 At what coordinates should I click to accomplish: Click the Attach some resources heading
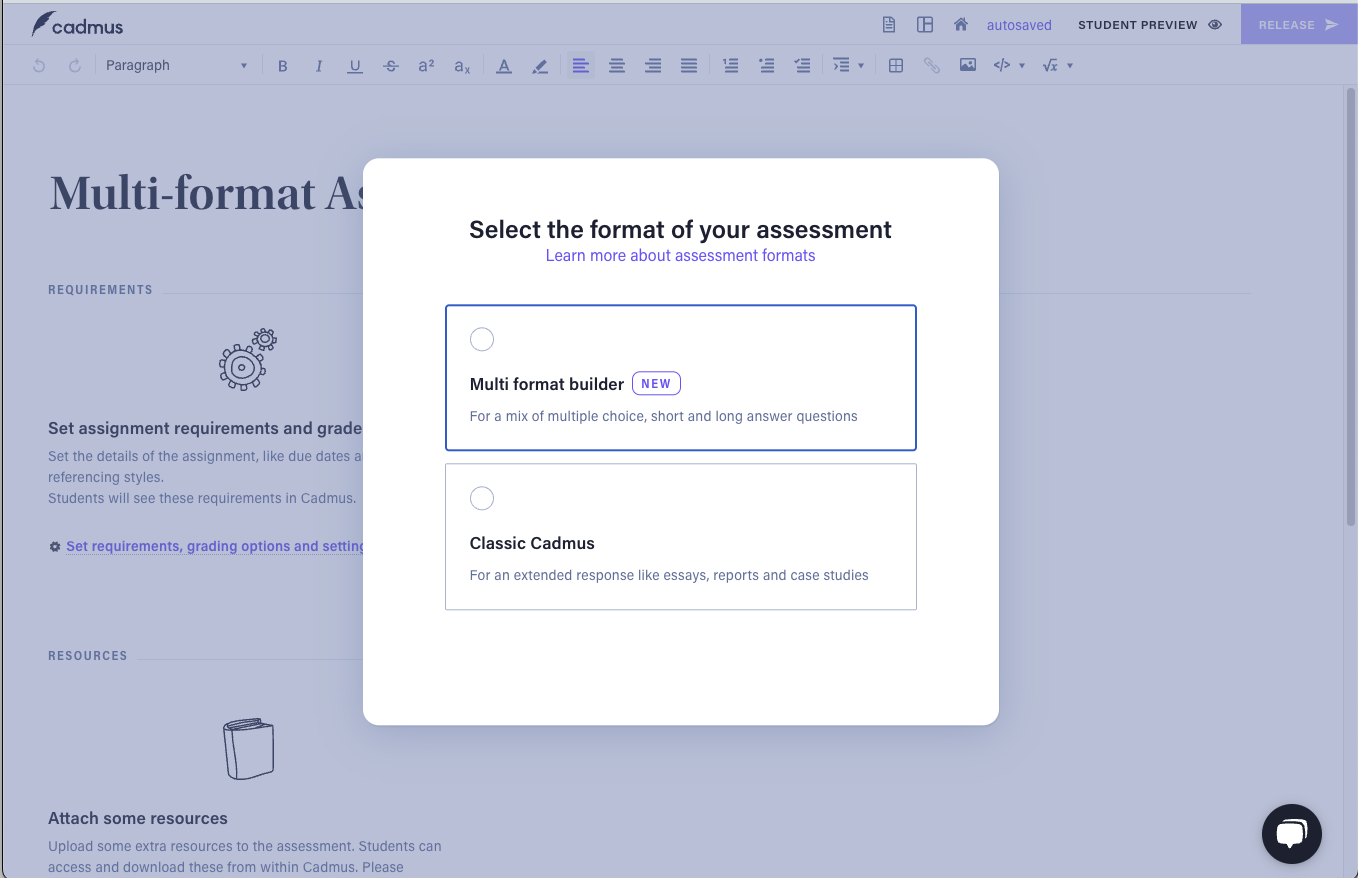(138, 818)
